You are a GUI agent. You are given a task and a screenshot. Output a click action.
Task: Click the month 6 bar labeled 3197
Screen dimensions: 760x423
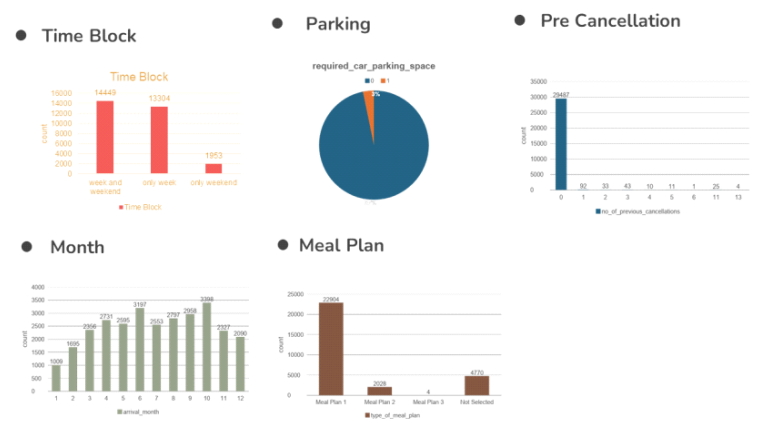(x=140, y=349)
